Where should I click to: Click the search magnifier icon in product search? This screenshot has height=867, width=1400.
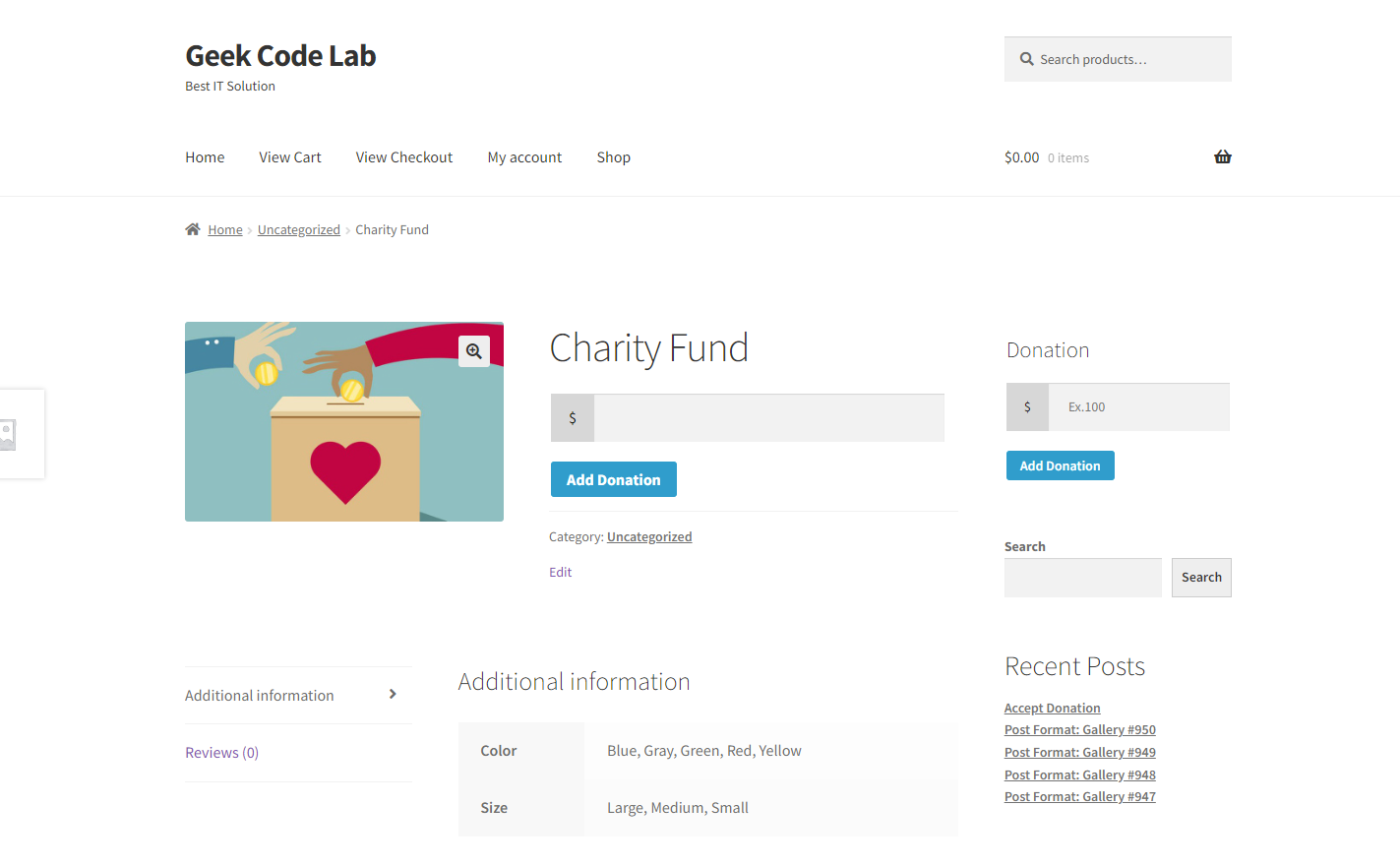tap(1026, 59)
